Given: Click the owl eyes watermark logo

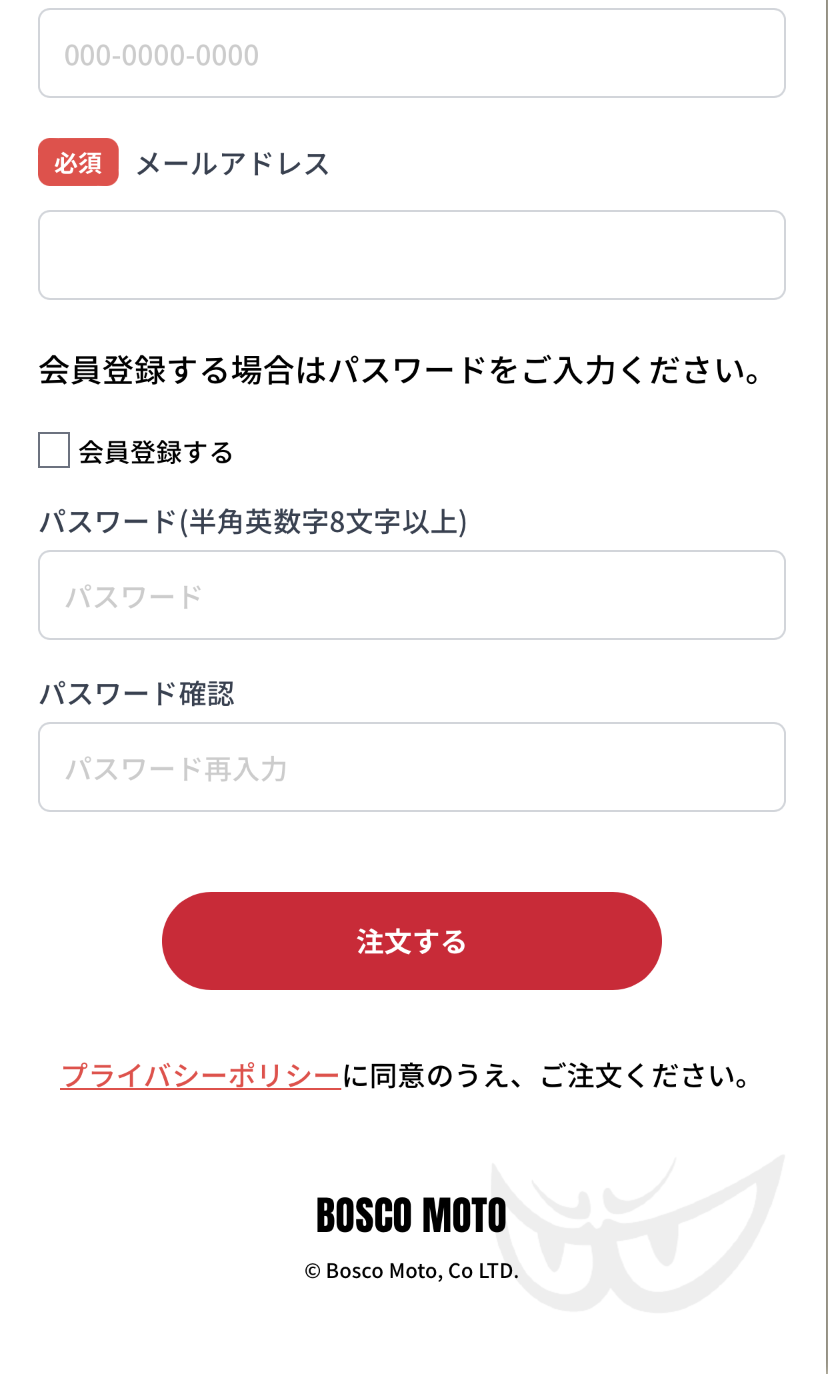Looking at the screenshot, I should [640, 1235].
